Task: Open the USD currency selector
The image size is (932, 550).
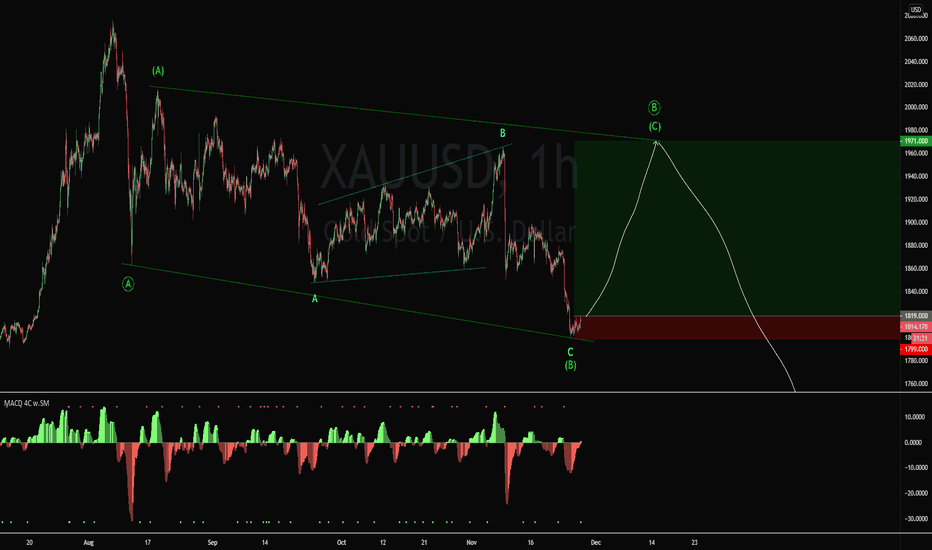Action: 916,9
